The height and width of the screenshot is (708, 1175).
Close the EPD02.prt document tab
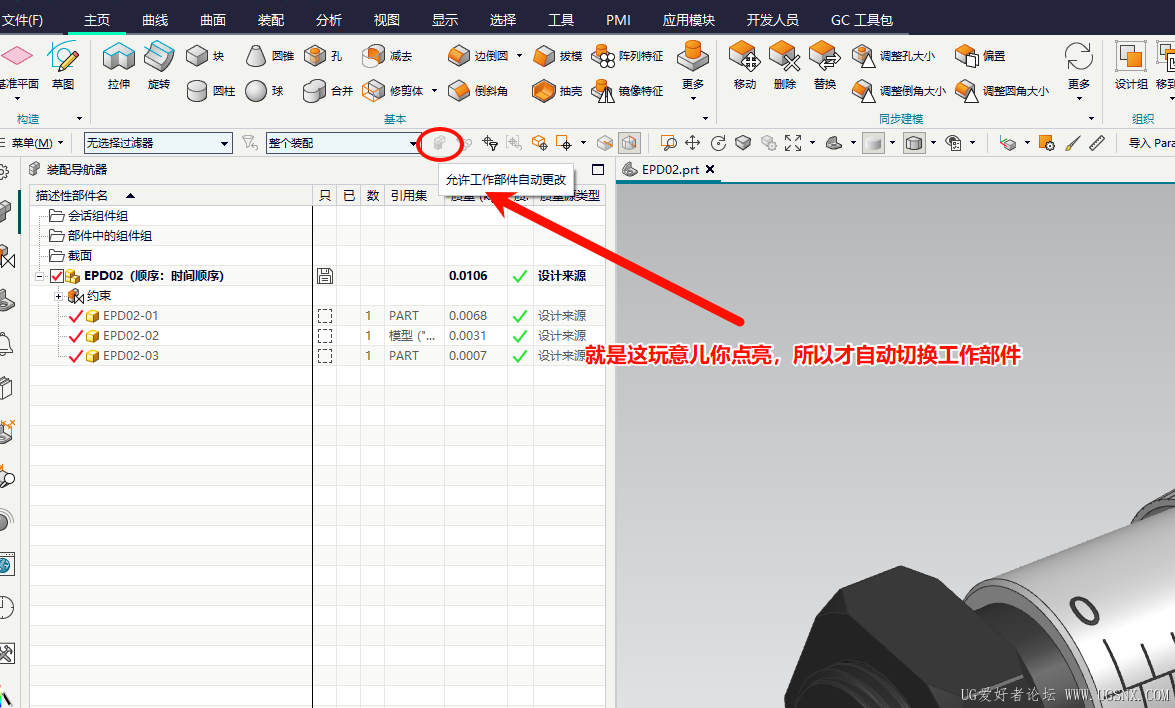tap(710, 169)
